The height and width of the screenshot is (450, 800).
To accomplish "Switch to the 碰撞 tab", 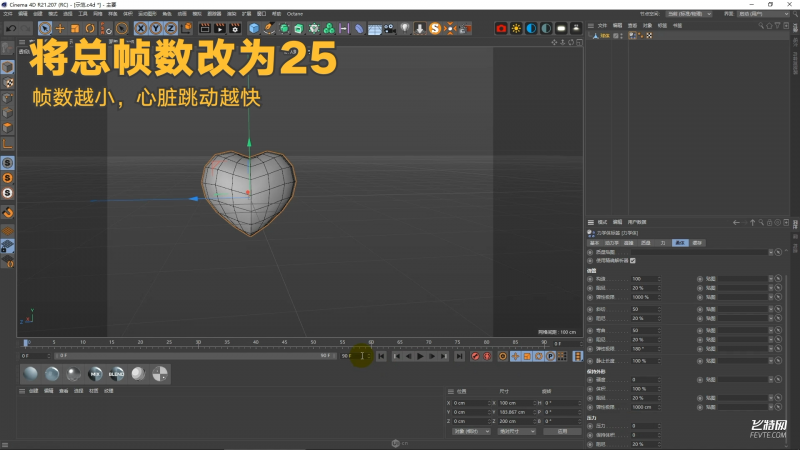I will click(x=629, y=243).
